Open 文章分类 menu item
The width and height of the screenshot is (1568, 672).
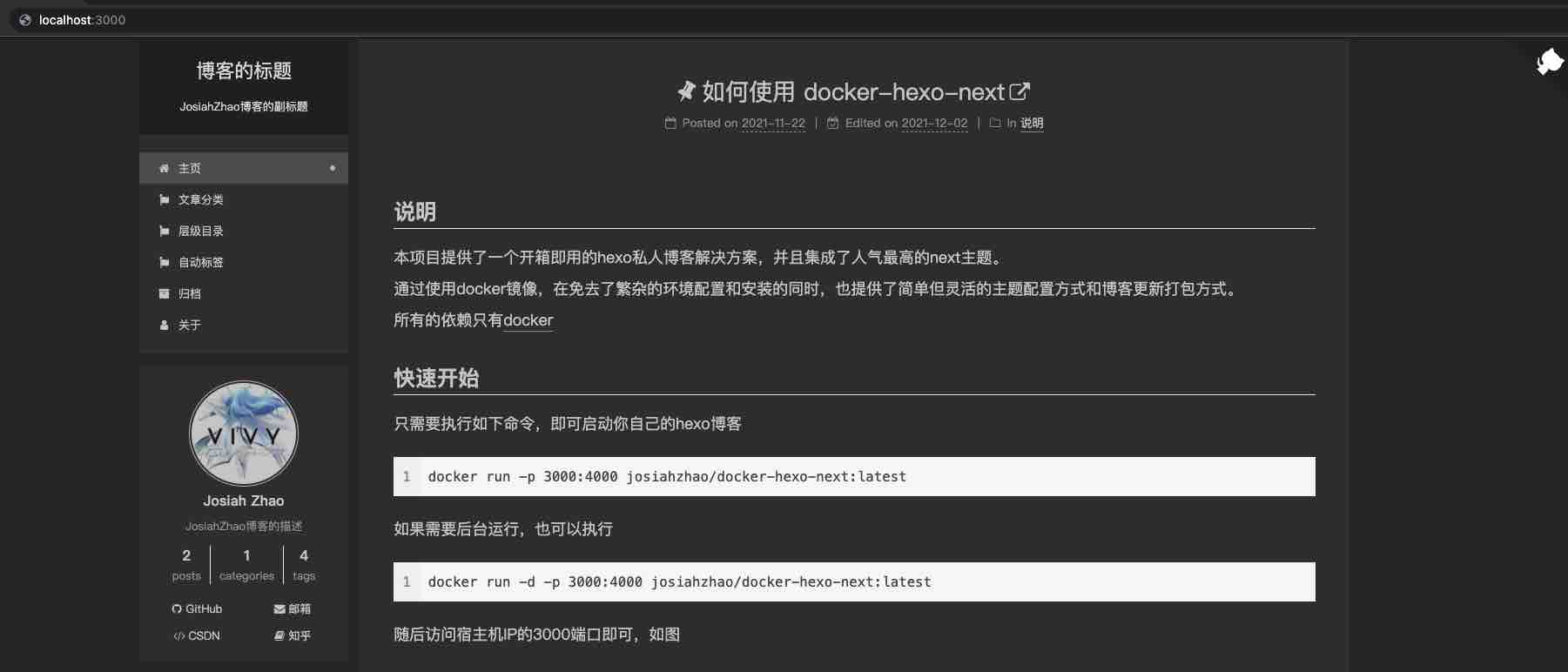[x=200, y=199]
